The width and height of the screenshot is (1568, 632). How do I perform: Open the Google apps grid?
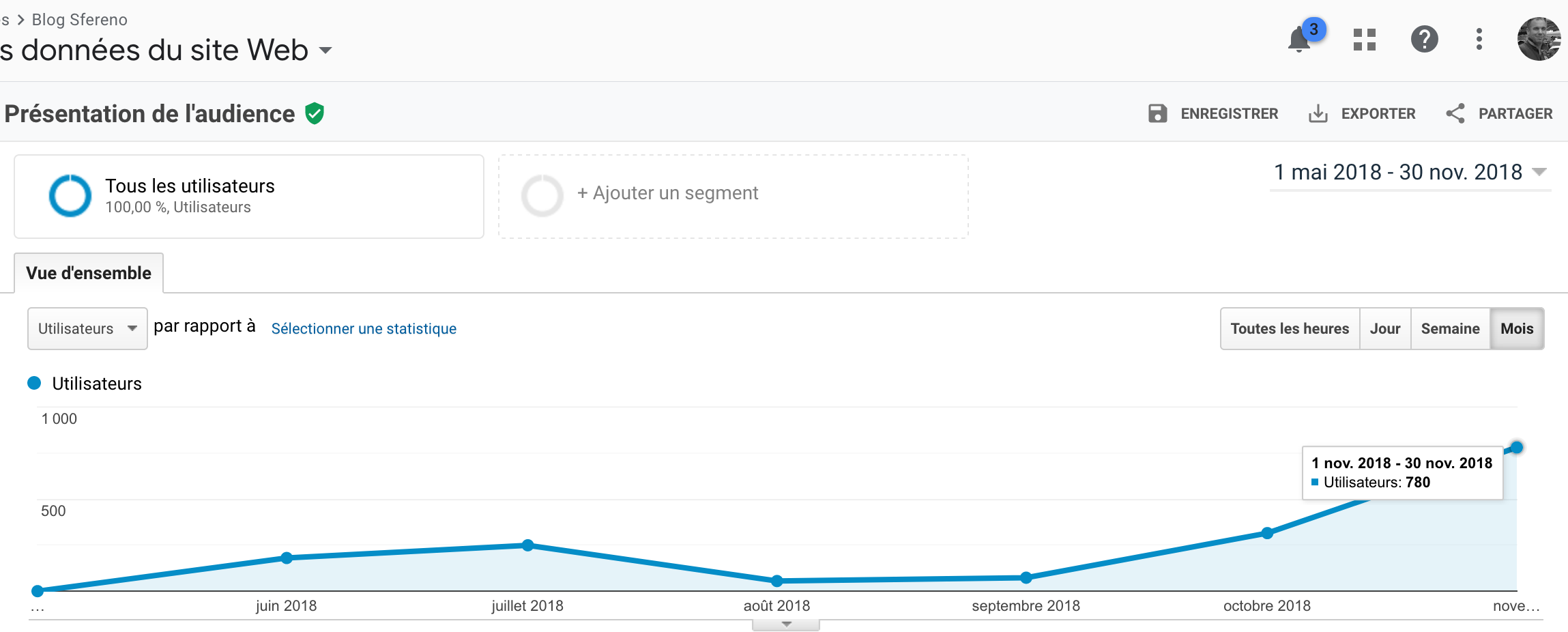tap(1364, 40)
